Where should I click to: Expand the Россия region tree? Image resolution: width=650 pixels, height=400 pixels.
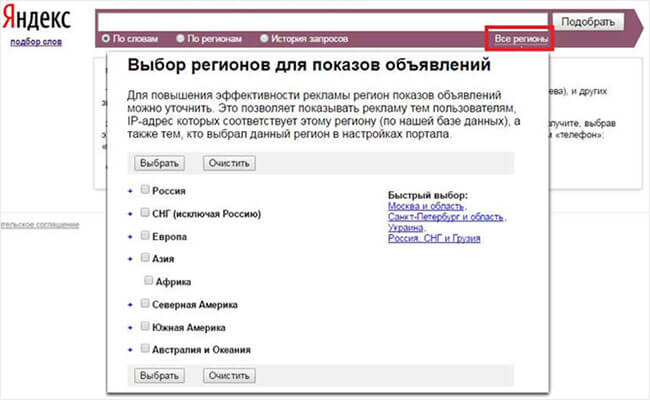click(x=131, y=190)
